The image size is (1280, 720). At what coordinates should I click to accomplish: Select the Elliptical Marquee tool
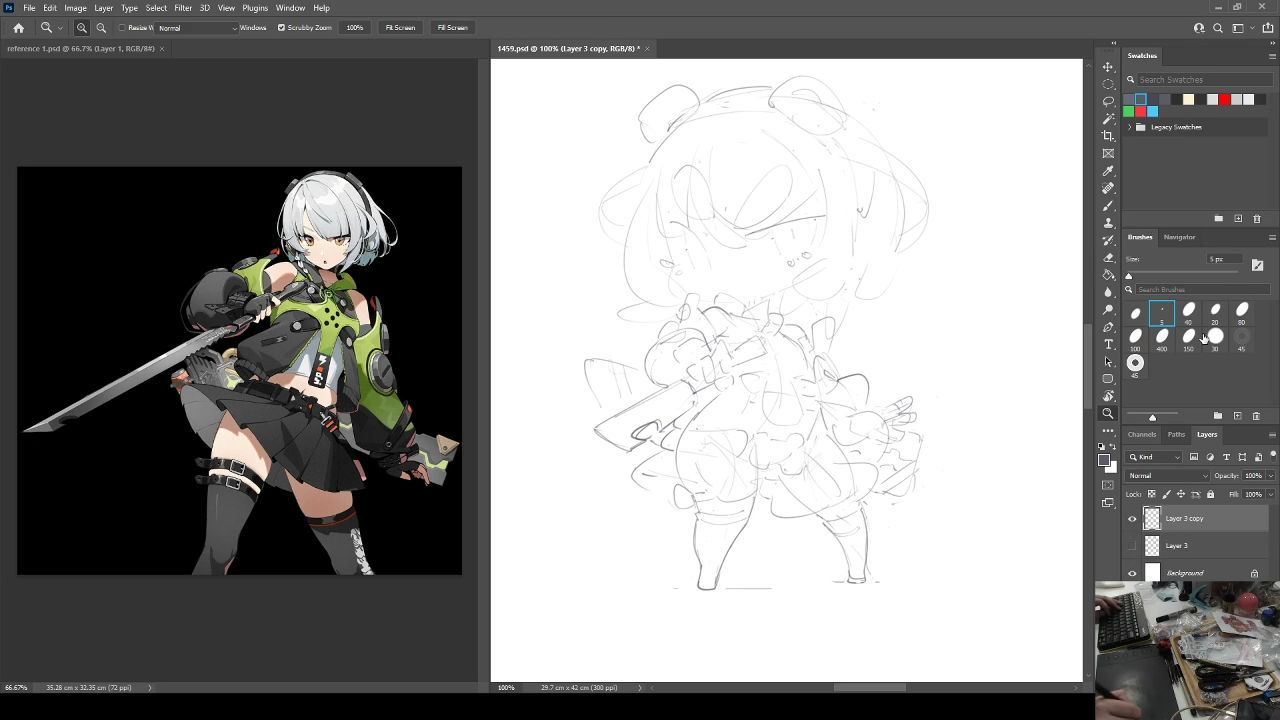click(x=1108, y=84)
